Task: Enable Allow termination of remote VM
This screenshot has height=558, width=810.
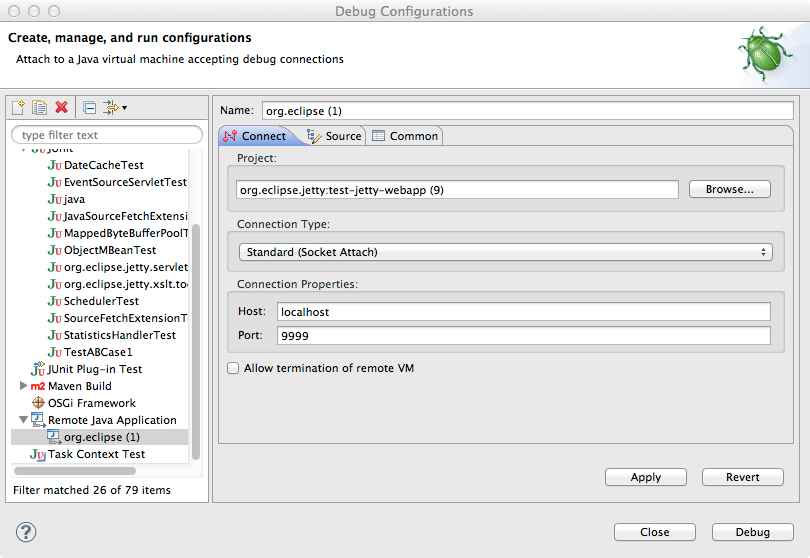Action: 233,368
